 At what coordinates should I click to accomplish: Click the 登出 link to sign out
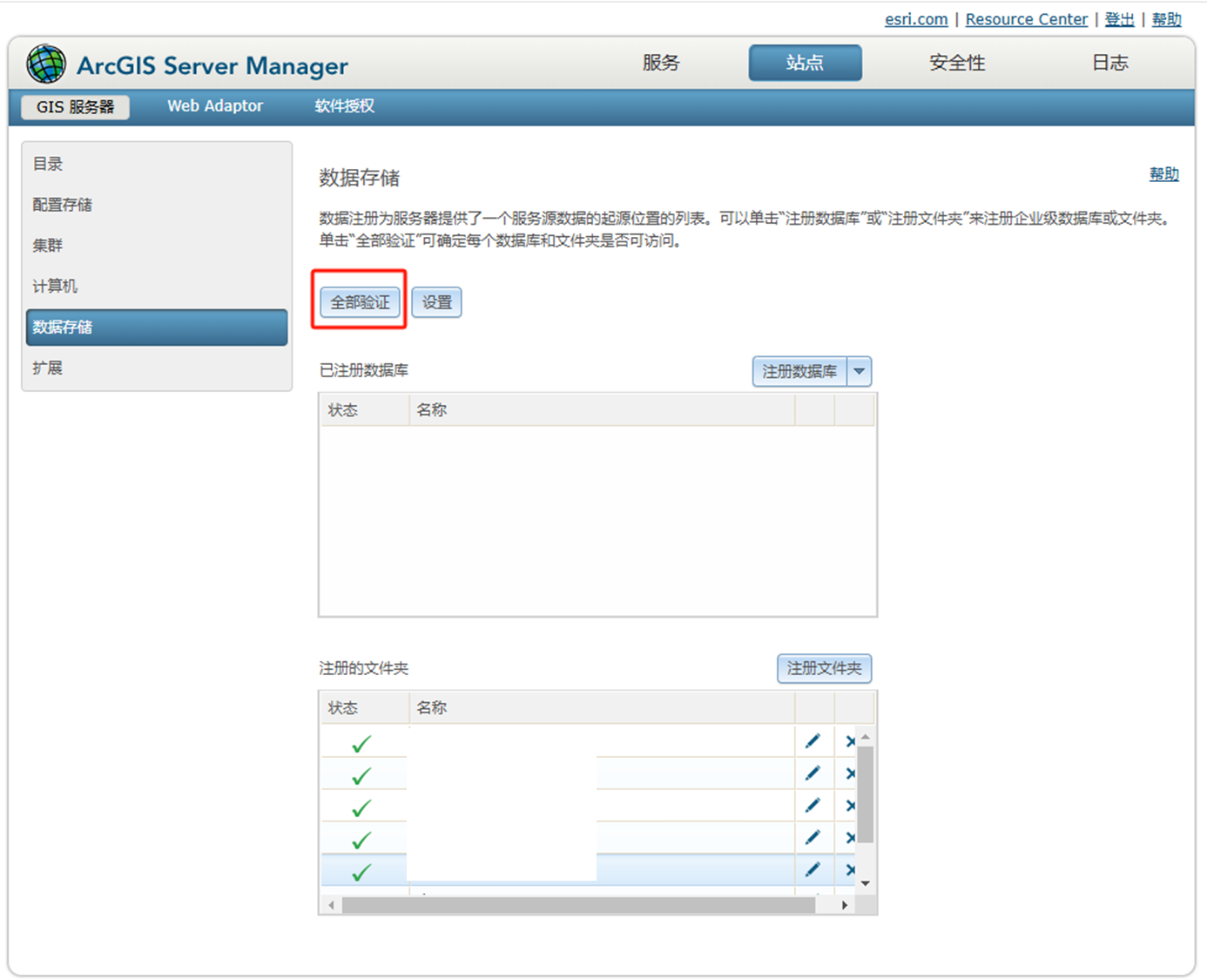click(1120, 19)
